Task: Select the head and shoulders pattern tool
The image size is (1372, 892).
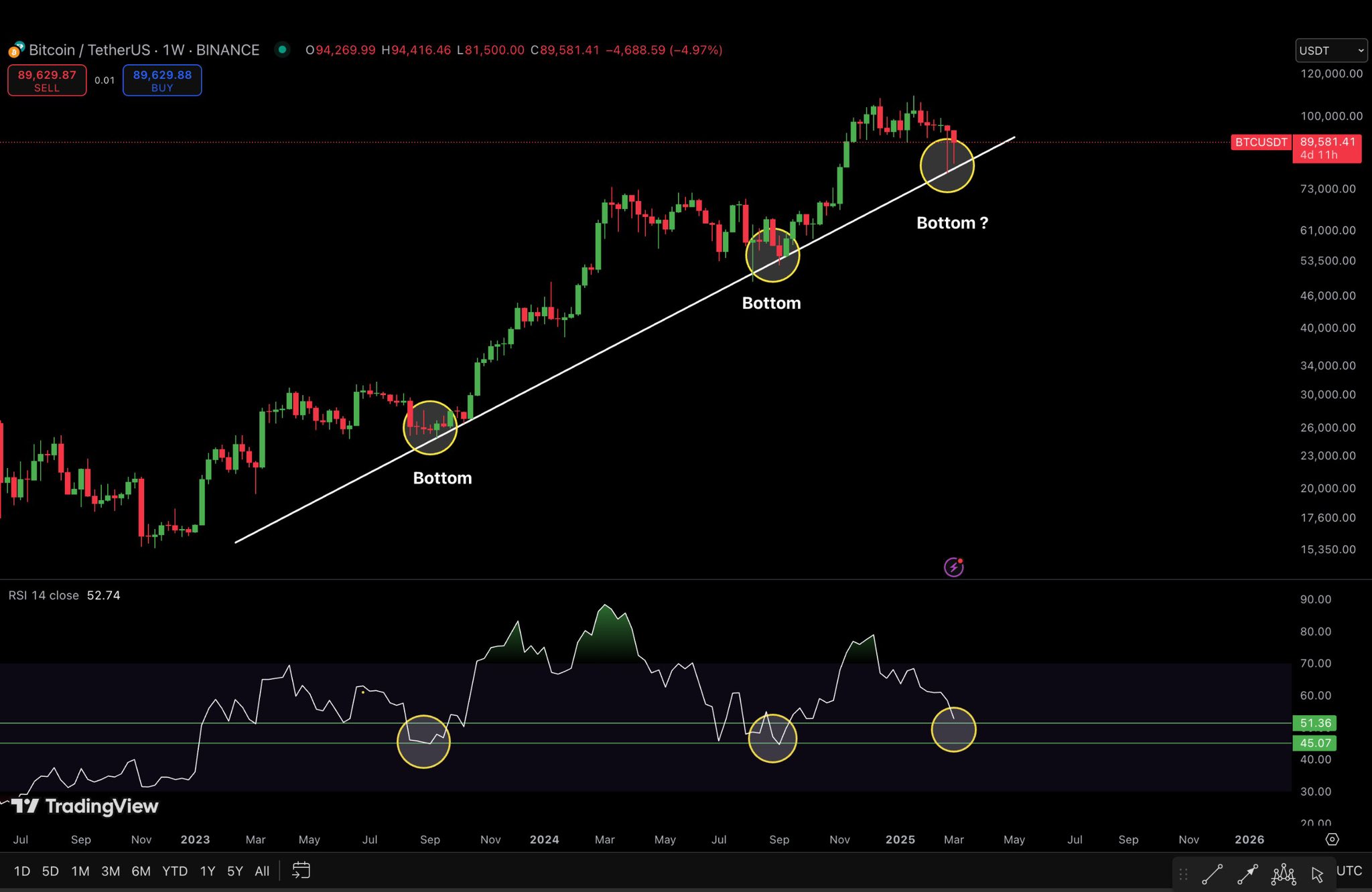Action: [x=1284, y=873]
